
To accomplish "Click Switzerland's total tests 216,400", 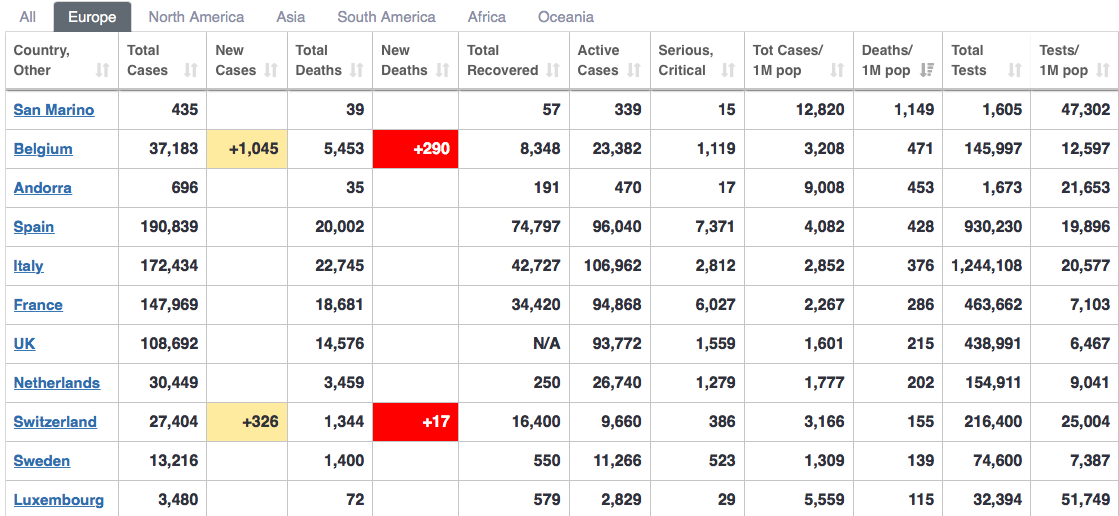I will pos(993,422).
